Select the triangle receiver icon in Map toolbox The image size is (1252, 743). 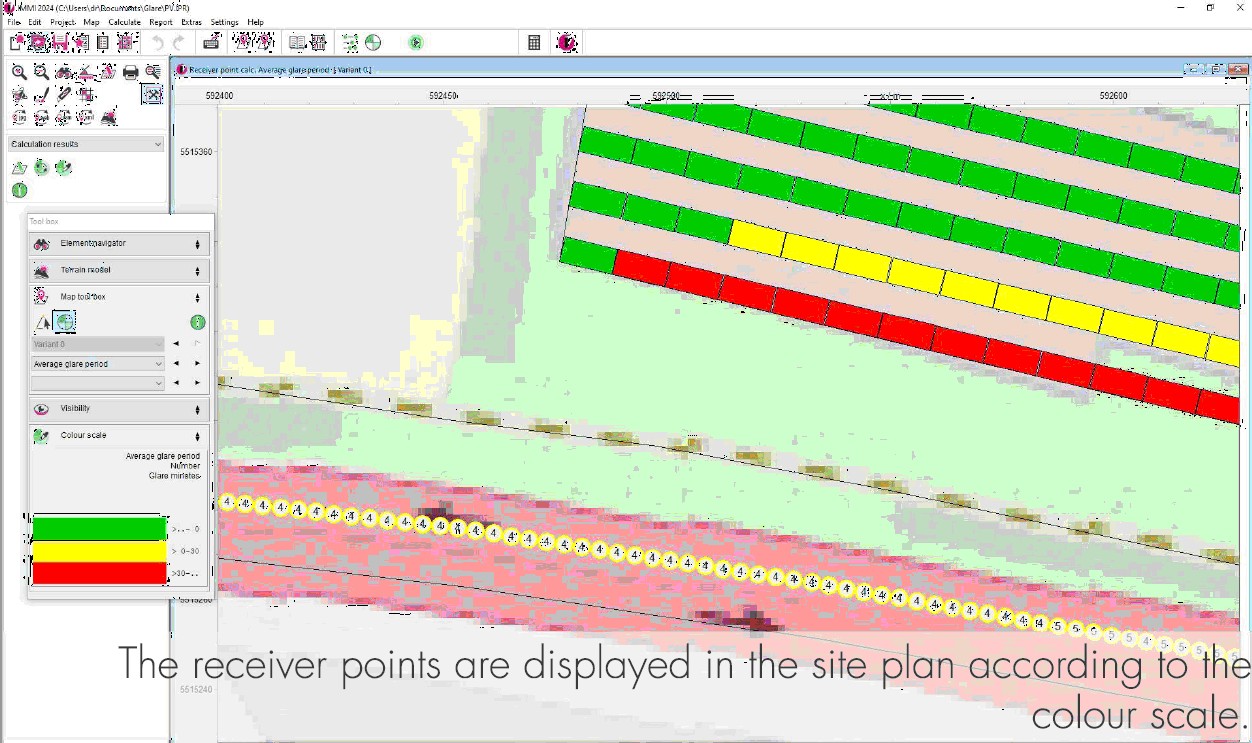click(x=42, y=322)
